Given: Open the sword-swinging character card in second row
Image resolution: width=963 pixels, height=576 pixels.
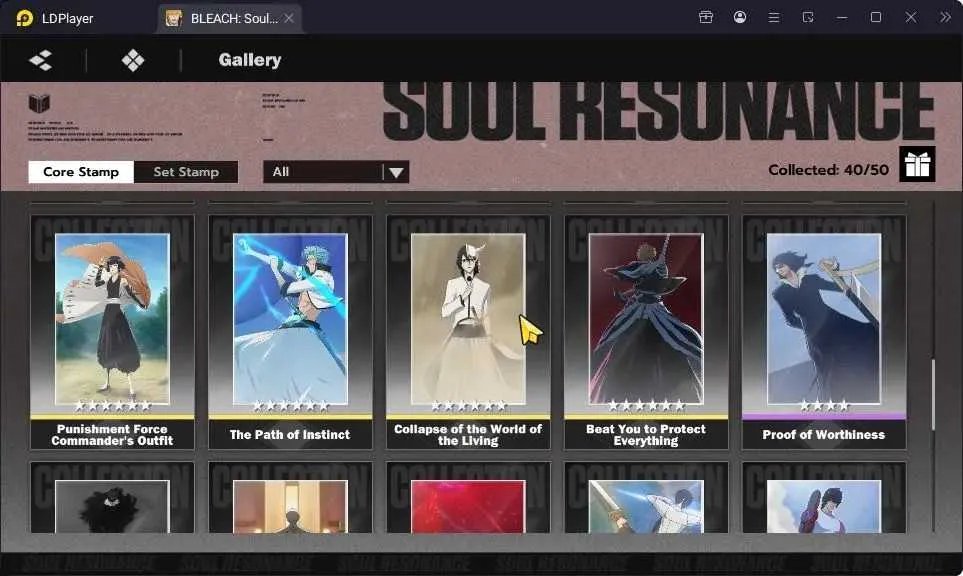Looking at the screenshot, I should (x=646, y=497).
